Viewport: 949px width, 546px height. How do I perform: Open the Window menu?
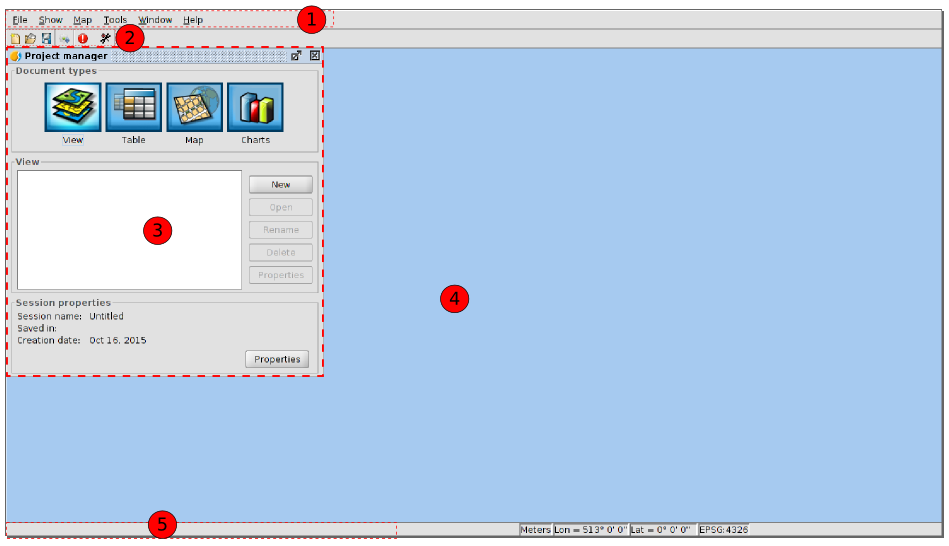pyautogui.click(x=155, y=20)
